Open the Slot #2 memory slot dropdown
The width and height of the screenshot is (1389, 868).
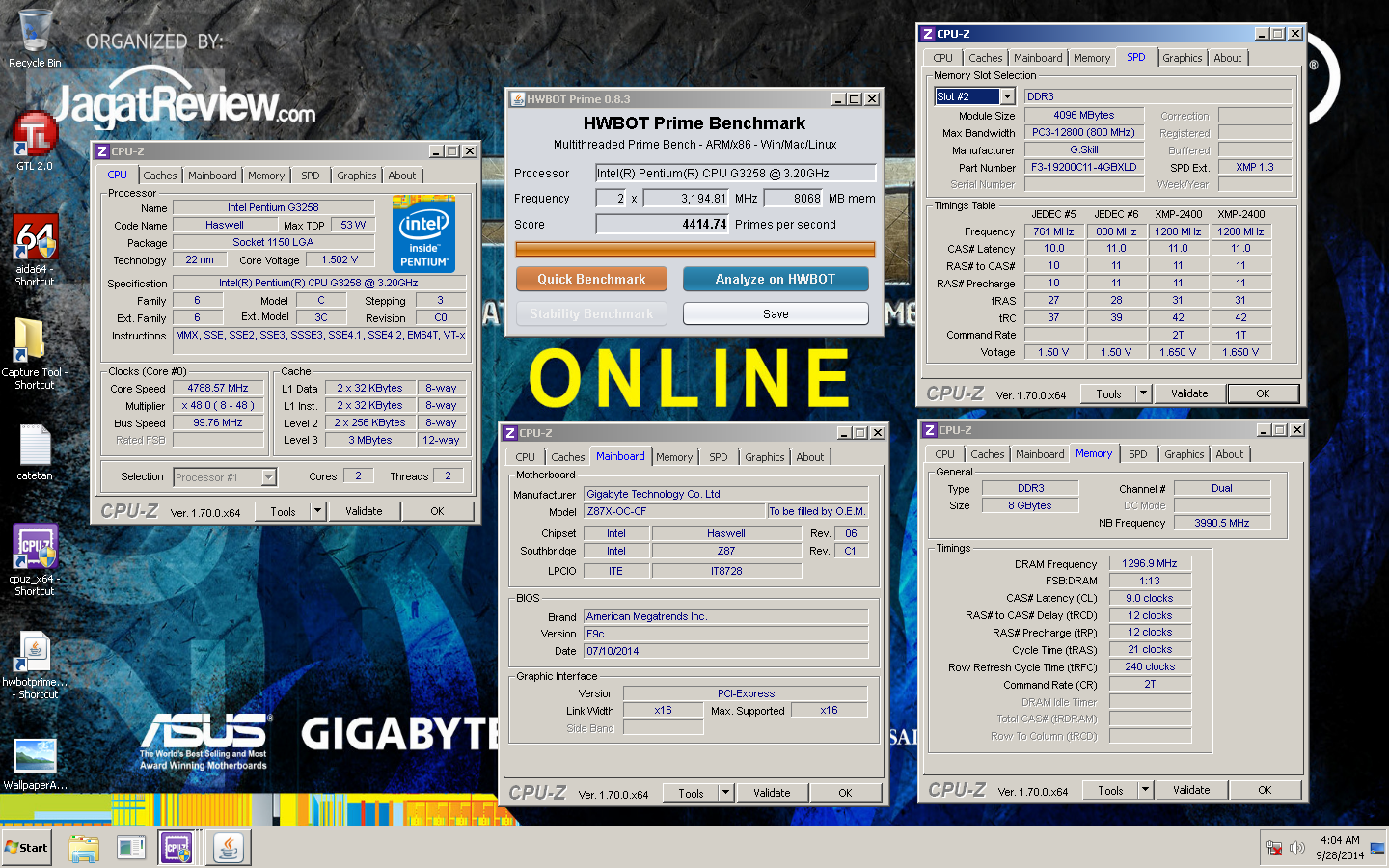tap(1007, 96)
